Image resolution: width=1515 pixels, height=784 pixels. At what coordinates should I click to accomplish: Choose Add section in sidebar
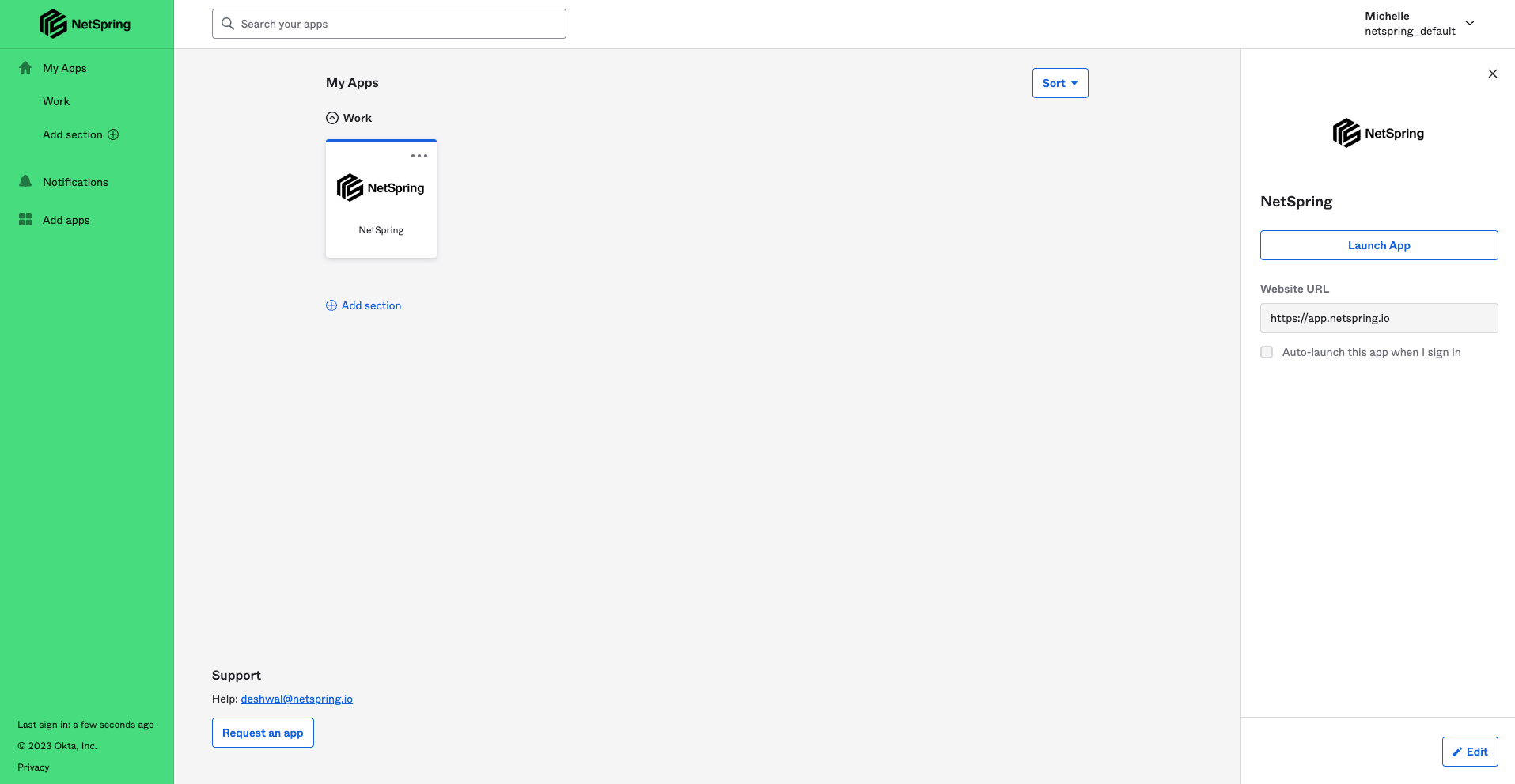[73, 134]
